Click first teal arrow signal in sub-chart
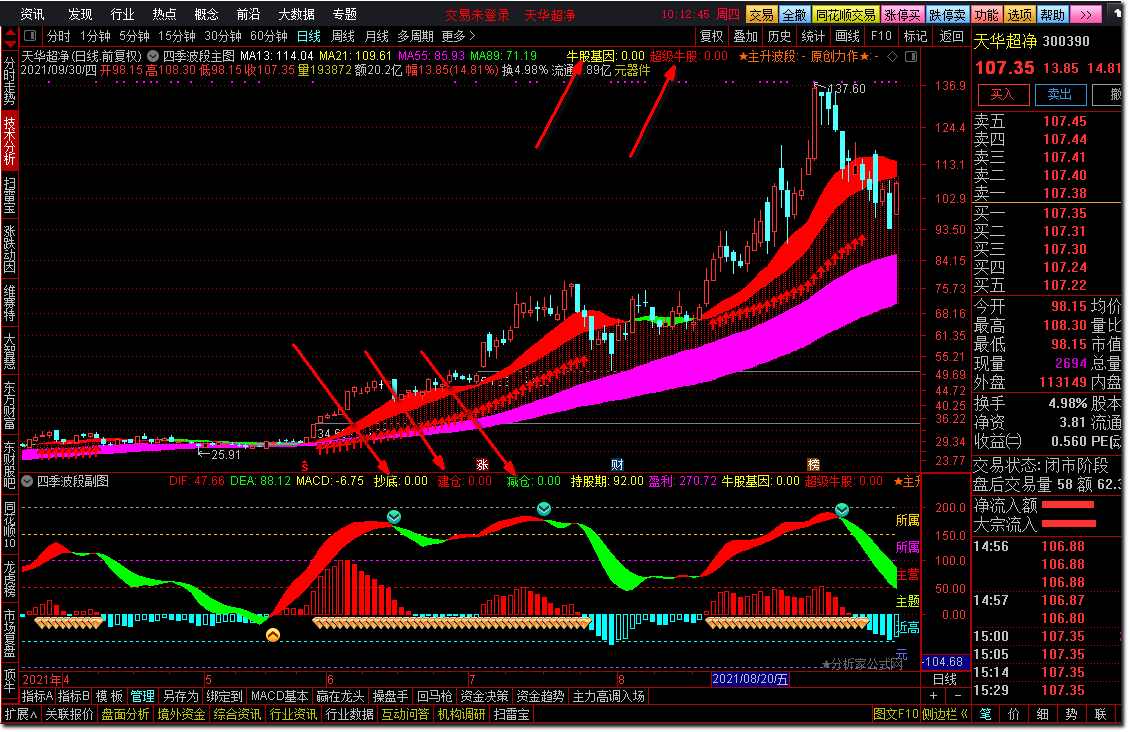This screenshot has width=1130, height=732. click(393, 517)
